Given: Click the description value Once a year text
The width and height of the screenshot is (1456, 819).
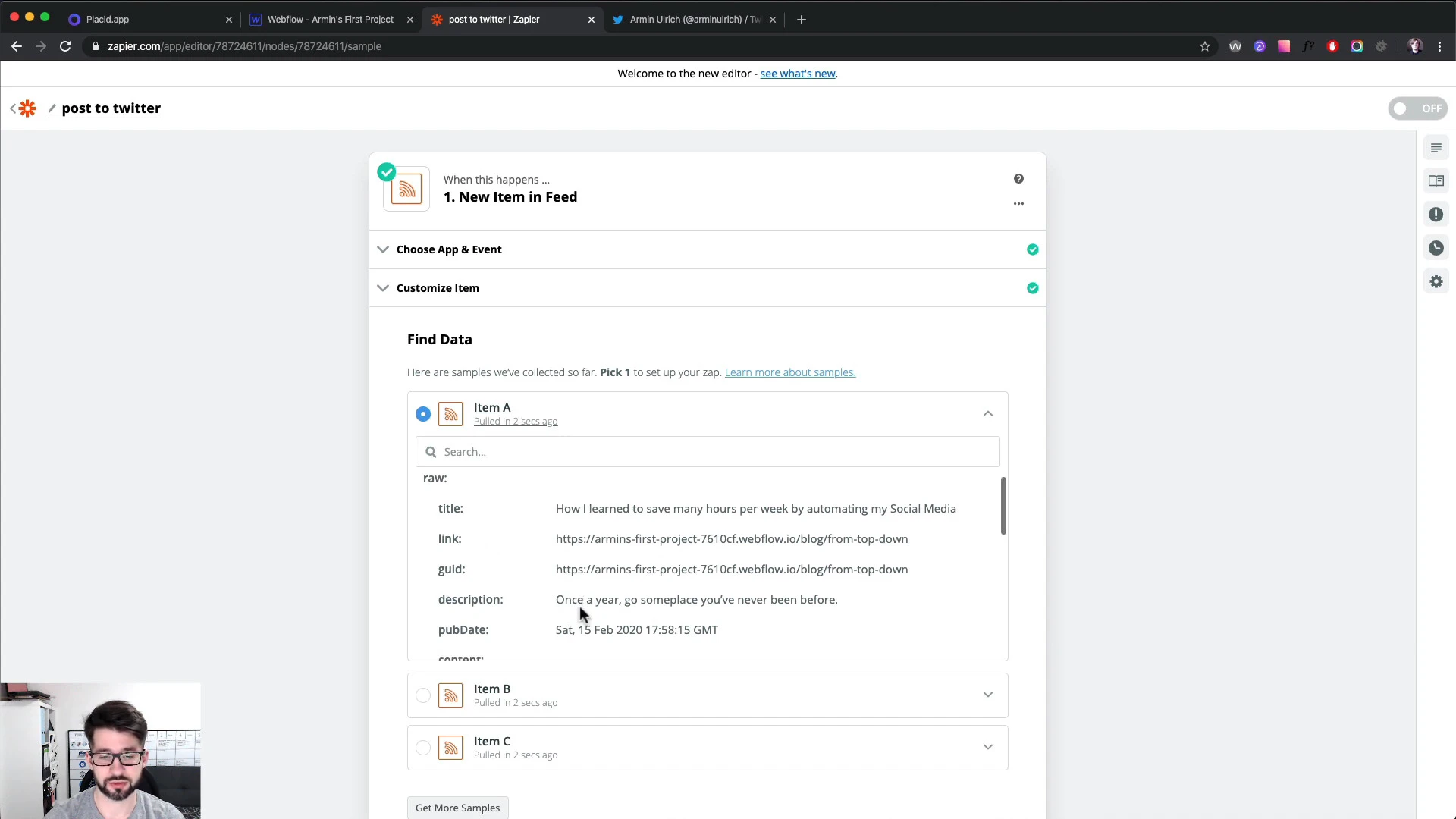Looking at the screenshot, I should pos(696,600).
